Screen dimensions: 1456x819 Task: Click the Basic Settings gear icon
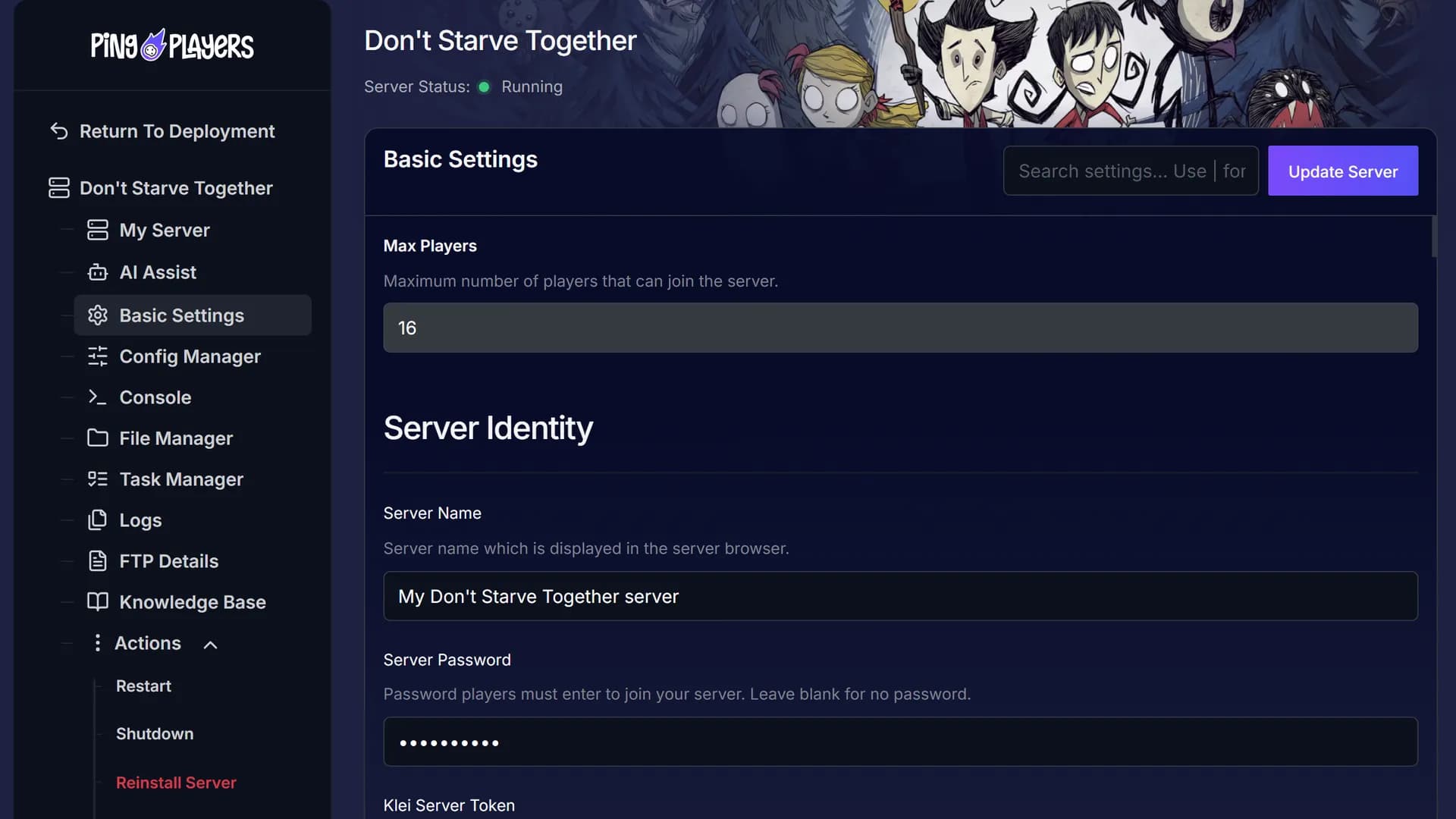coord(98,315)
